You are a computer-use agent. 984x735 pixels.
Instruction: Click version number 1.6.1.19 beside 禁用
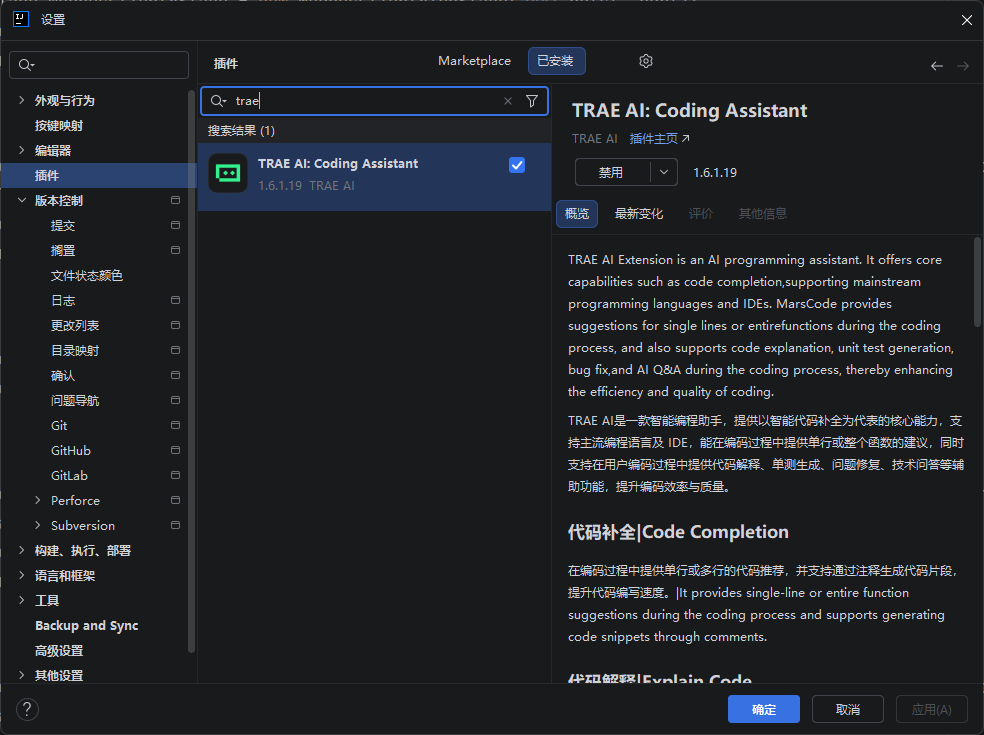pos(715,173)
